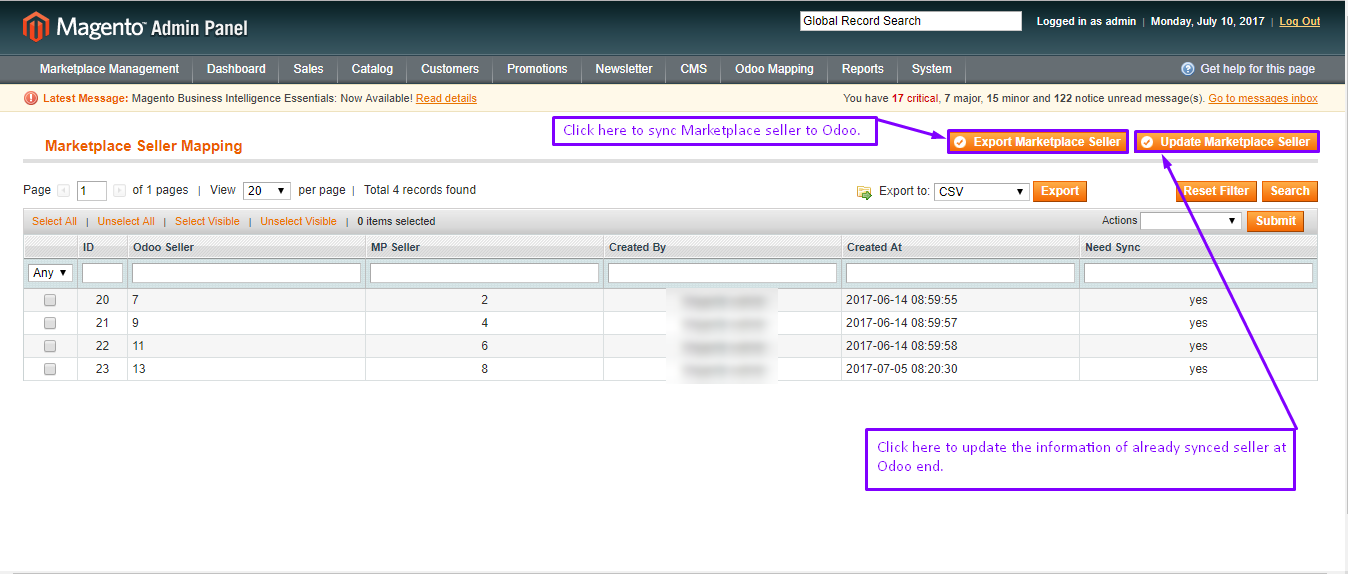
Task: Open the Reports menu
Action: coord(862,69)
